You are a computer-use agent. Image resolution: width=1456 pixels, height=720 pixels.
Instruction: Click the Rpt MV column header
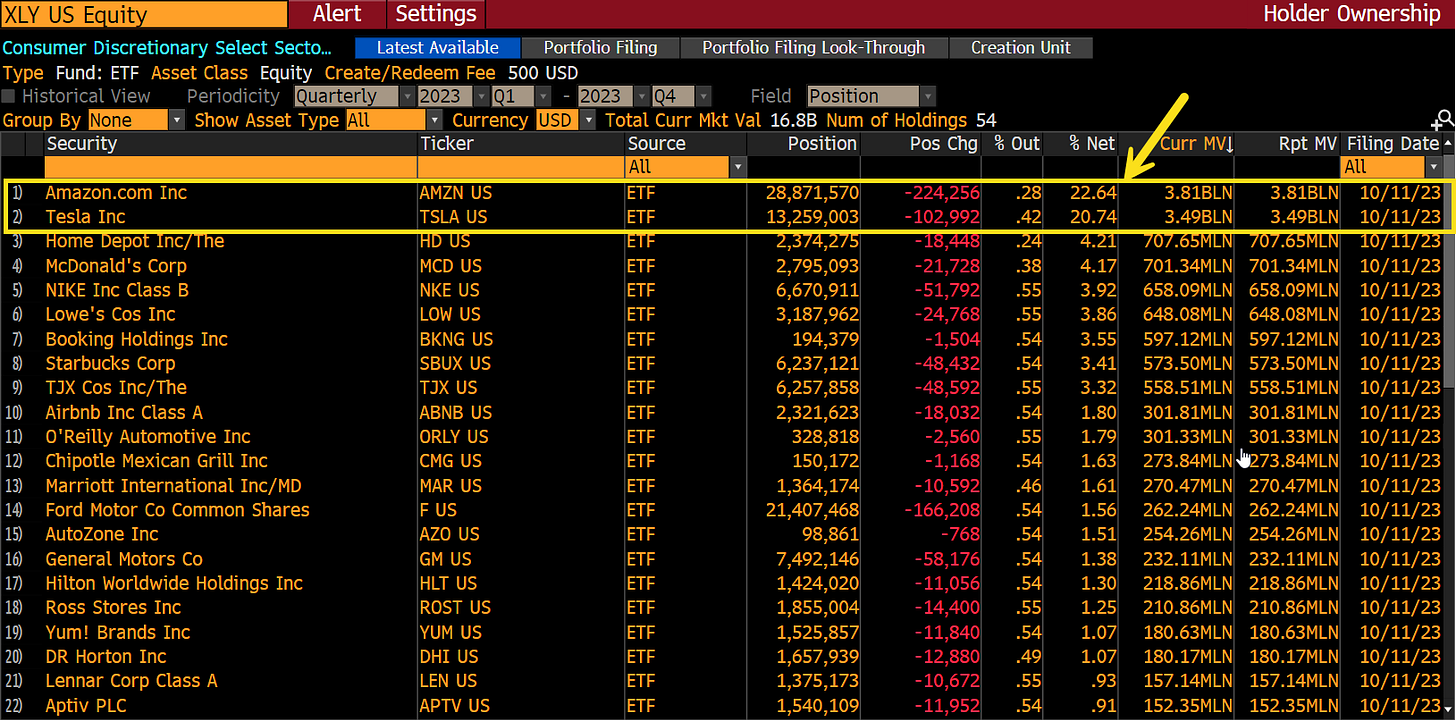click(x=1308, y=143)
